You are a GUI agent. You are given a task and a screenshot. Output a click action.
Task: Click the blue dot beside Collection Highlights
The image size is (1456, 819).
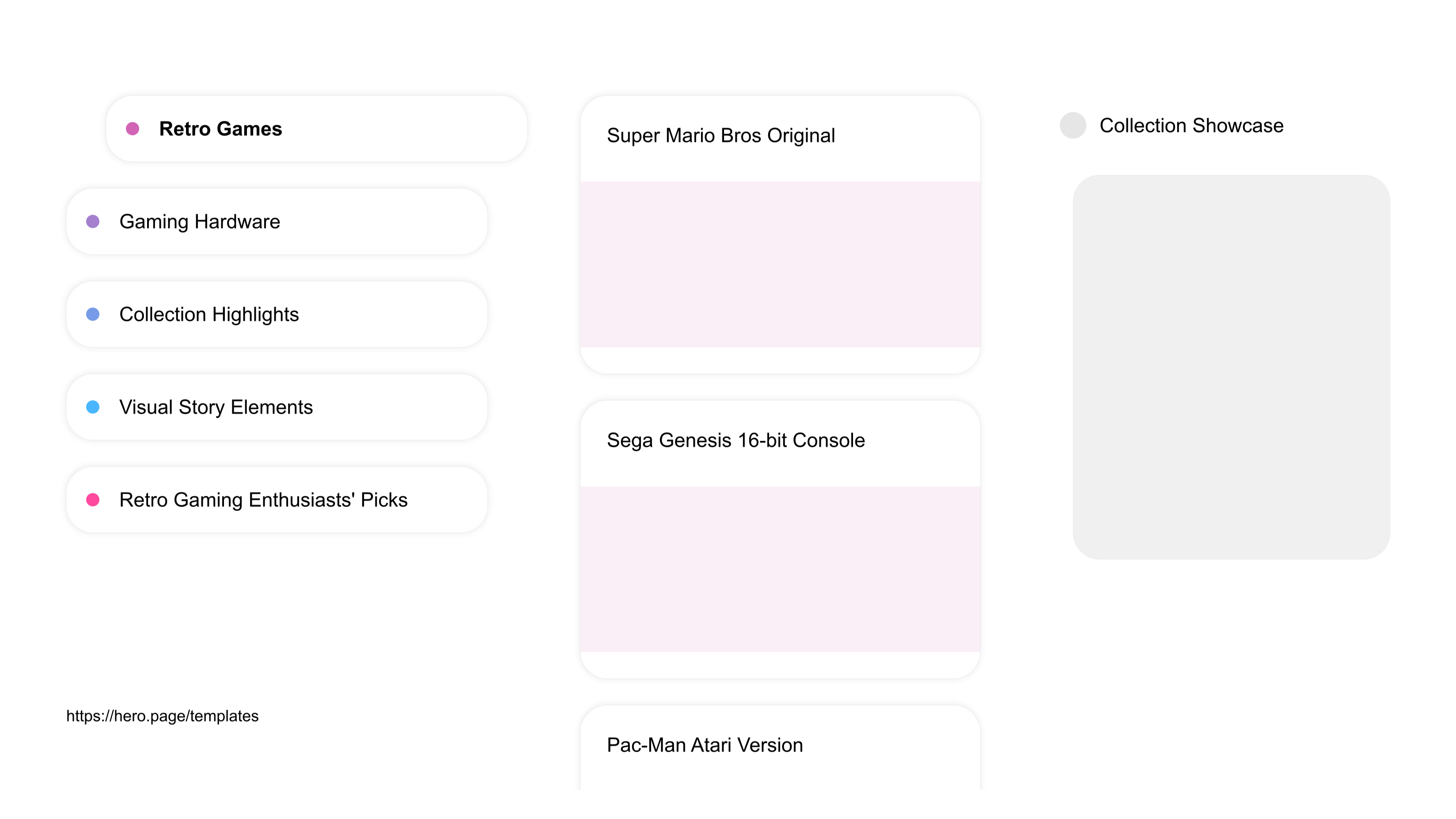pos(93,314)
